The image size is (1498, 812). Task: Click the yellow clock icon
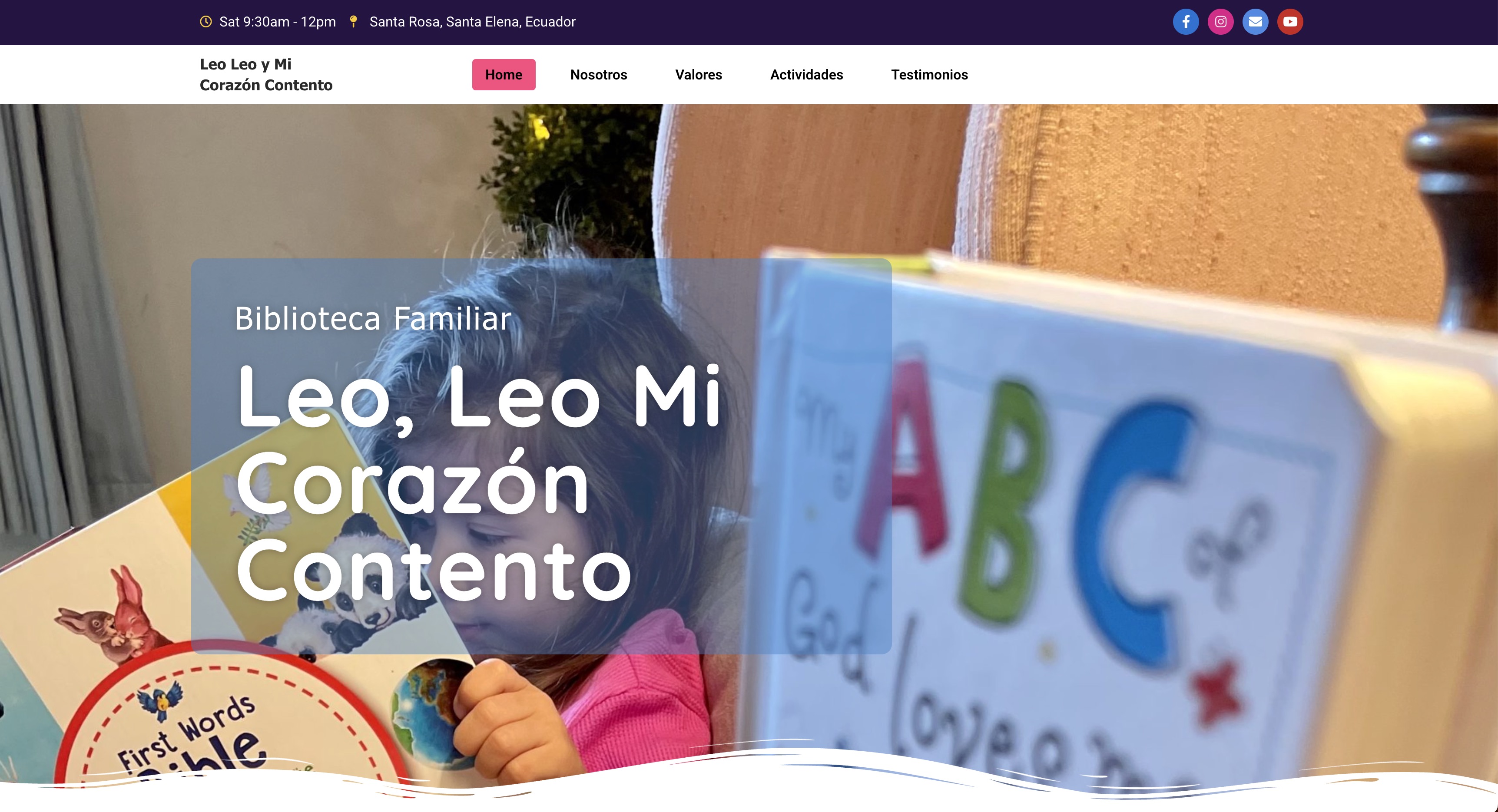(206, 22)
